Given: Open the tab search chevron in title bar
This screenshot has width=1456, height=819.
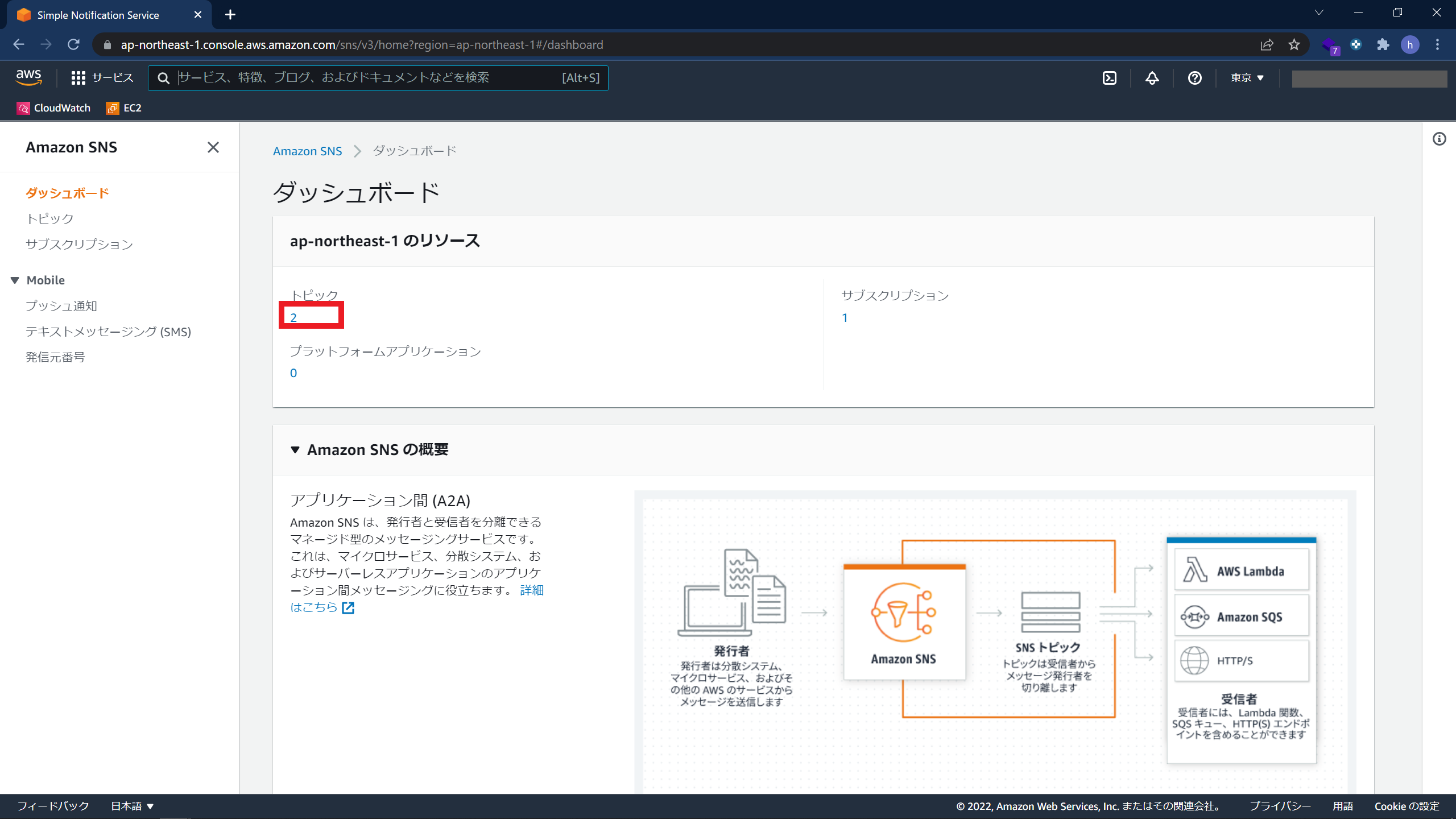Looking at the screenshot, I should (x=1319, y=13).
